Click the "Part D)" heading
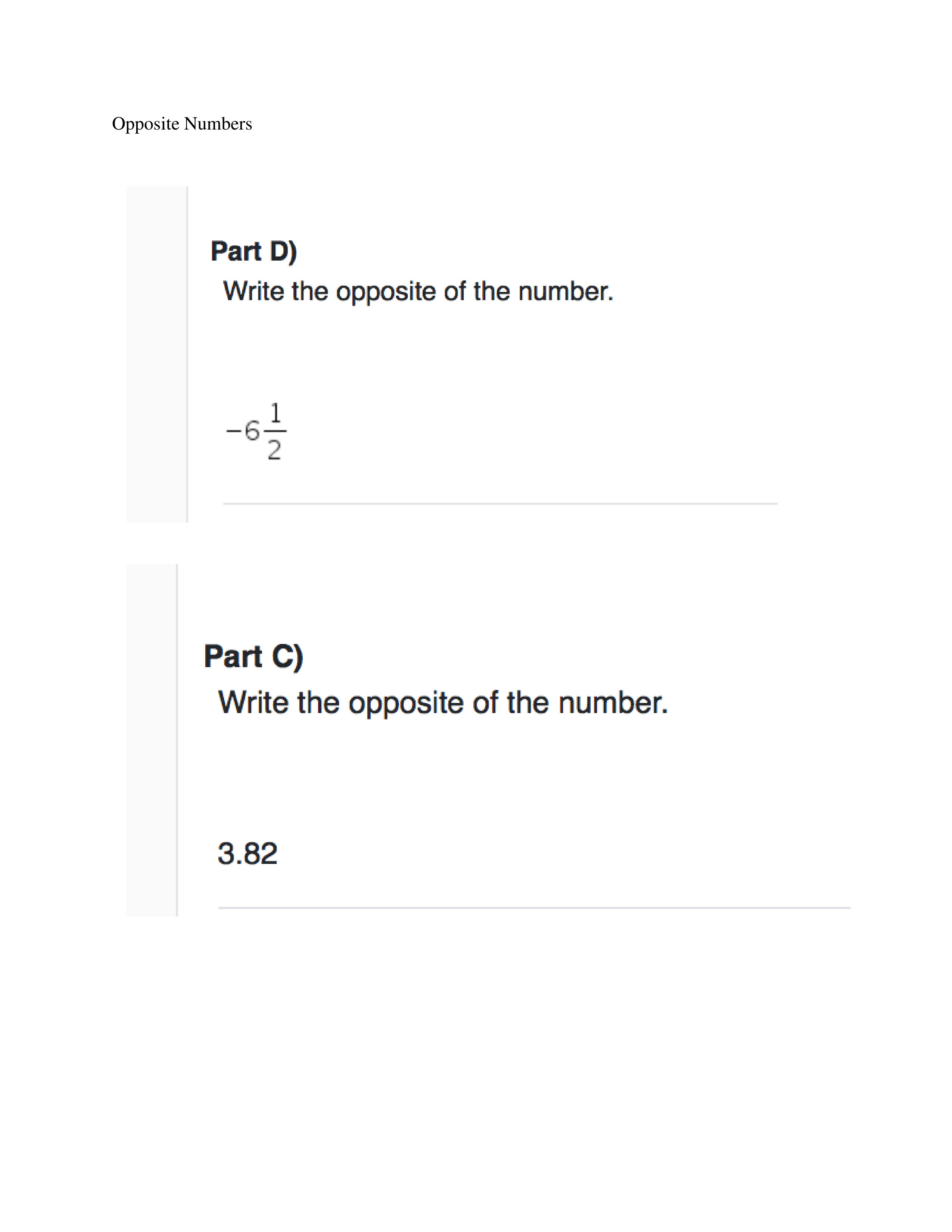The image size is (952, 1232). 253,251
